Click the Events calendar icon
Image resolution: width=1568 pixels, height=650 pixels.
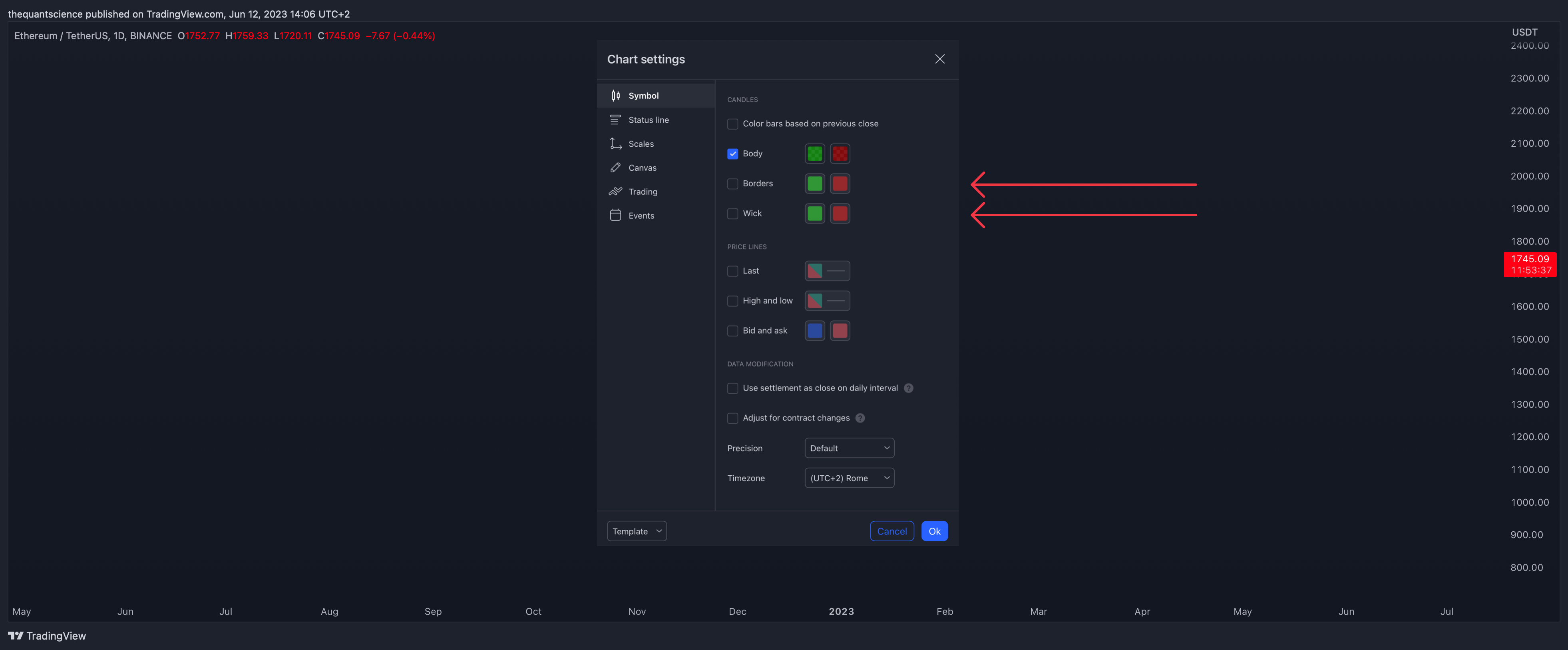(615, 215)
